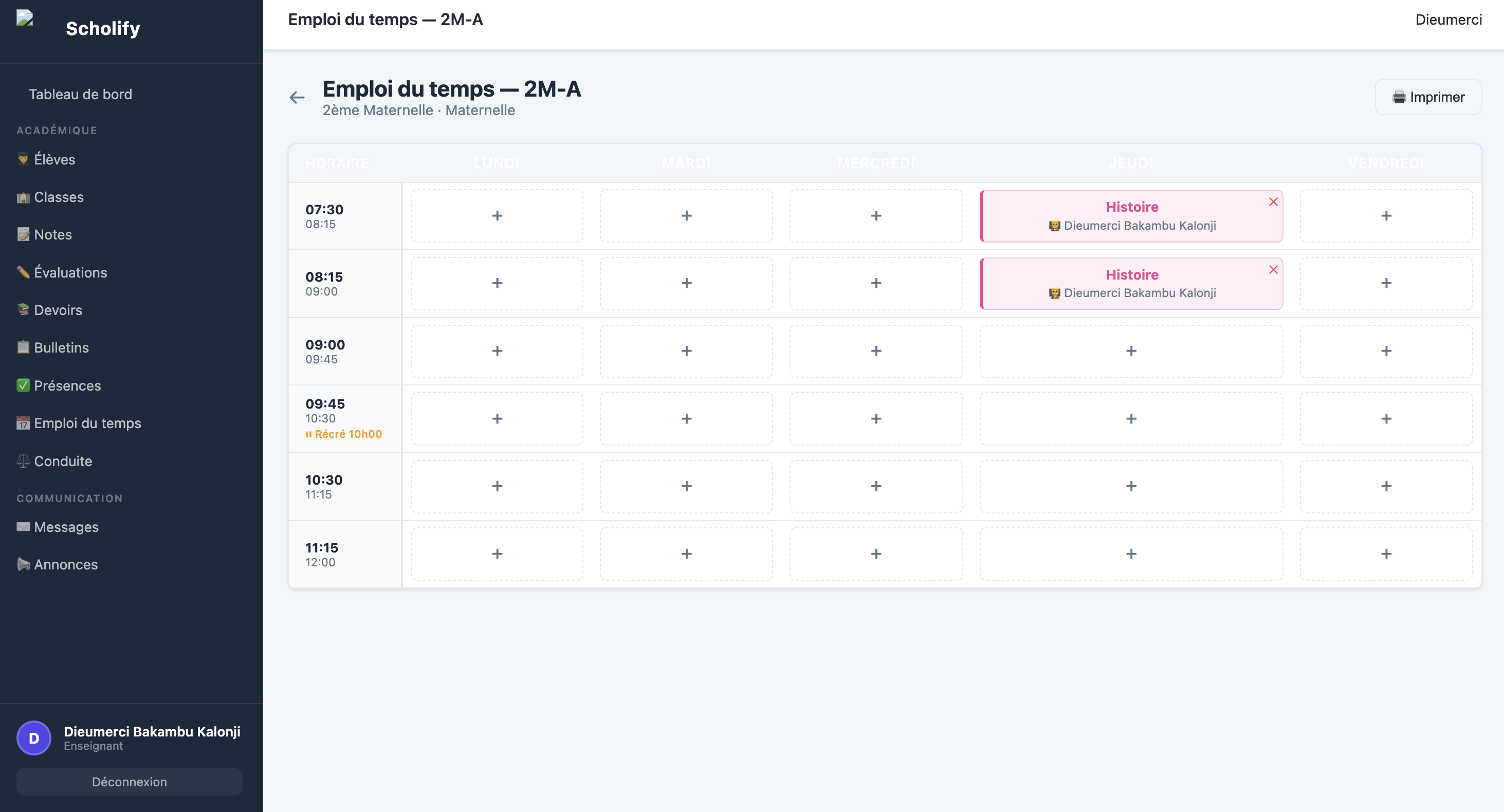1504x812 pixels.
Task: Add a course Lundi at 07:30
Action: (497, 216)
